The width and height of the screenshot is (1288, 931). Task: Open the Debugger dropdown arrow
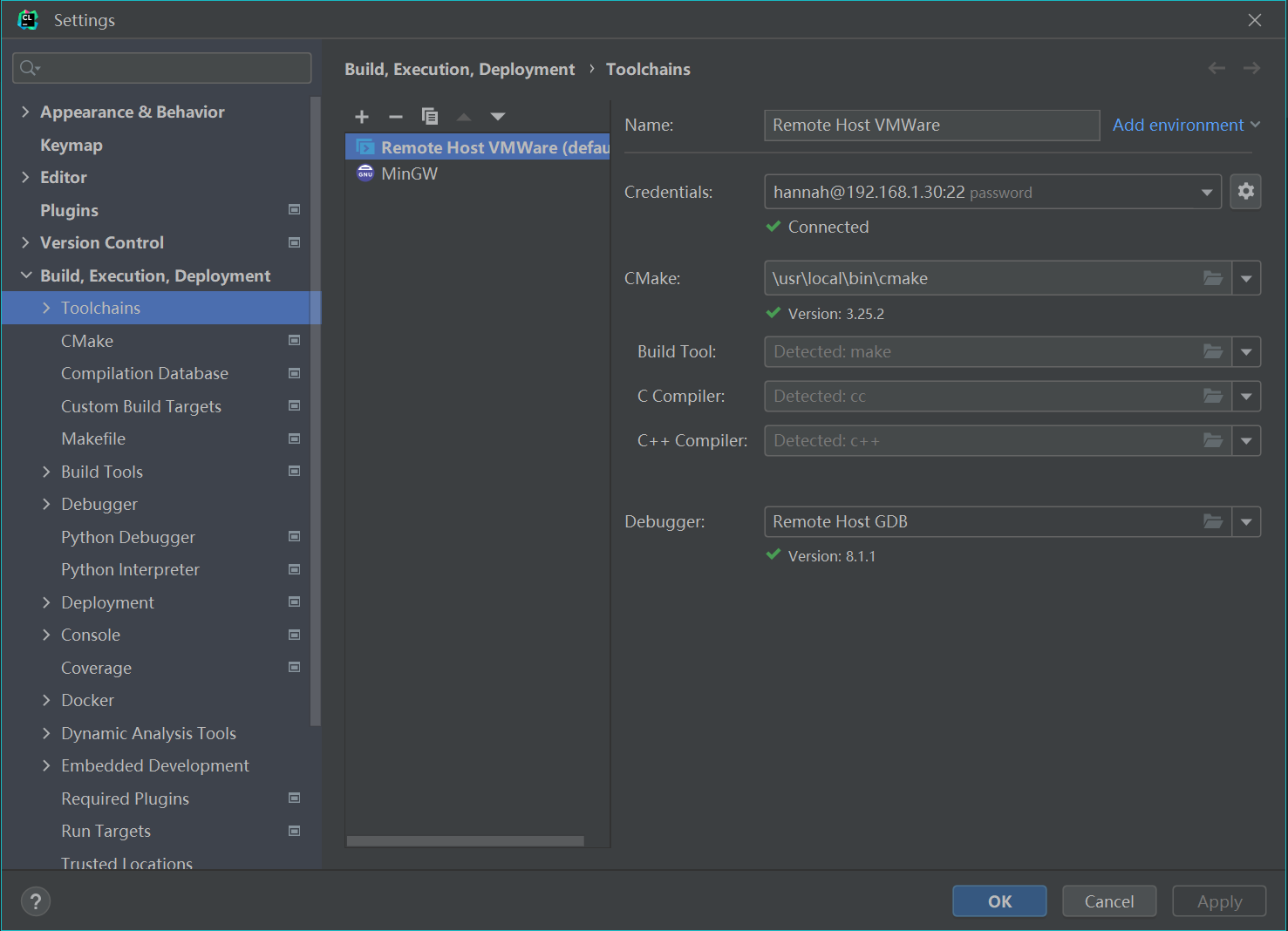[1246, 521]
